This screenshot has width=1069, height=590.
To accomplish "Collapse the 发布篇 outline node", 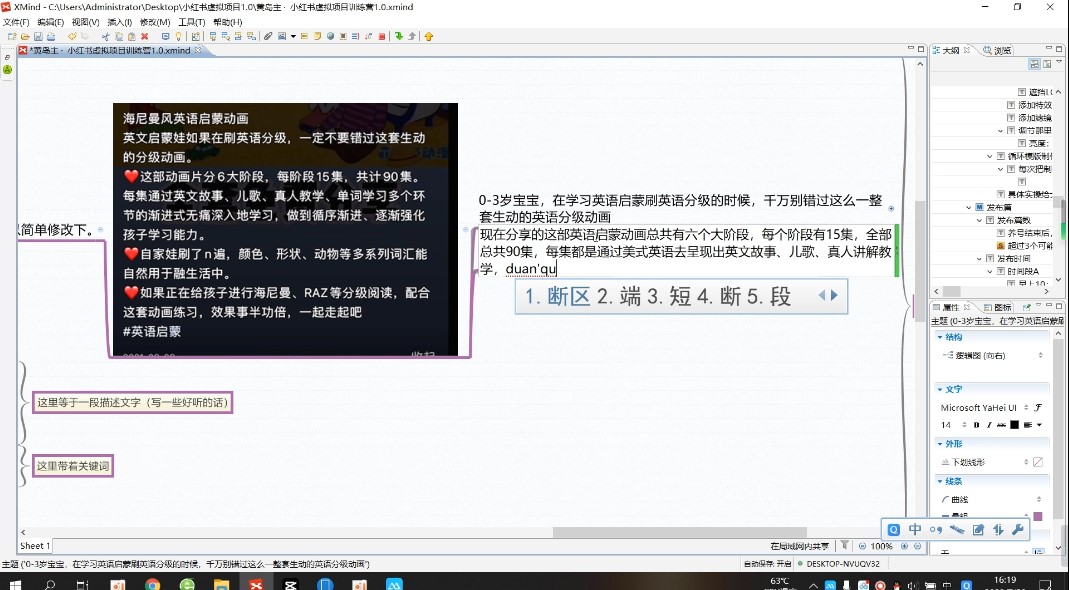I will coord(968,207).
